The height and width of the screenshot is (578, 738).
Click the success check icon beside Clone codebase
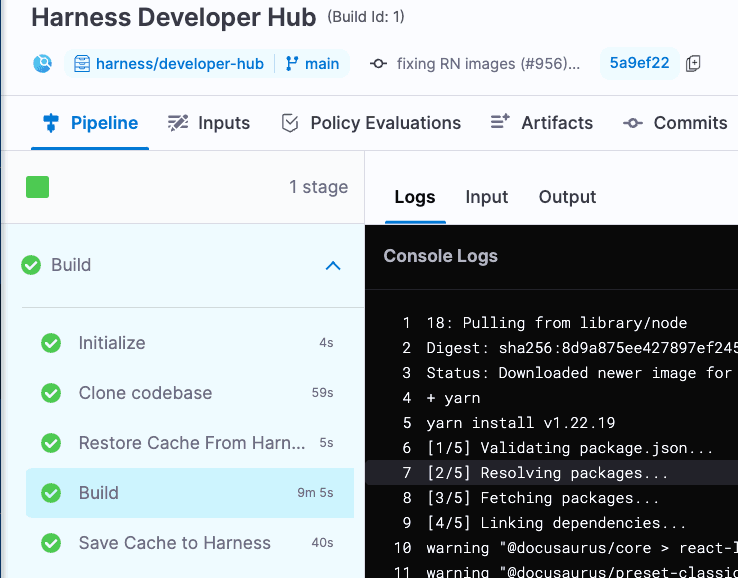tap(51, 393)
